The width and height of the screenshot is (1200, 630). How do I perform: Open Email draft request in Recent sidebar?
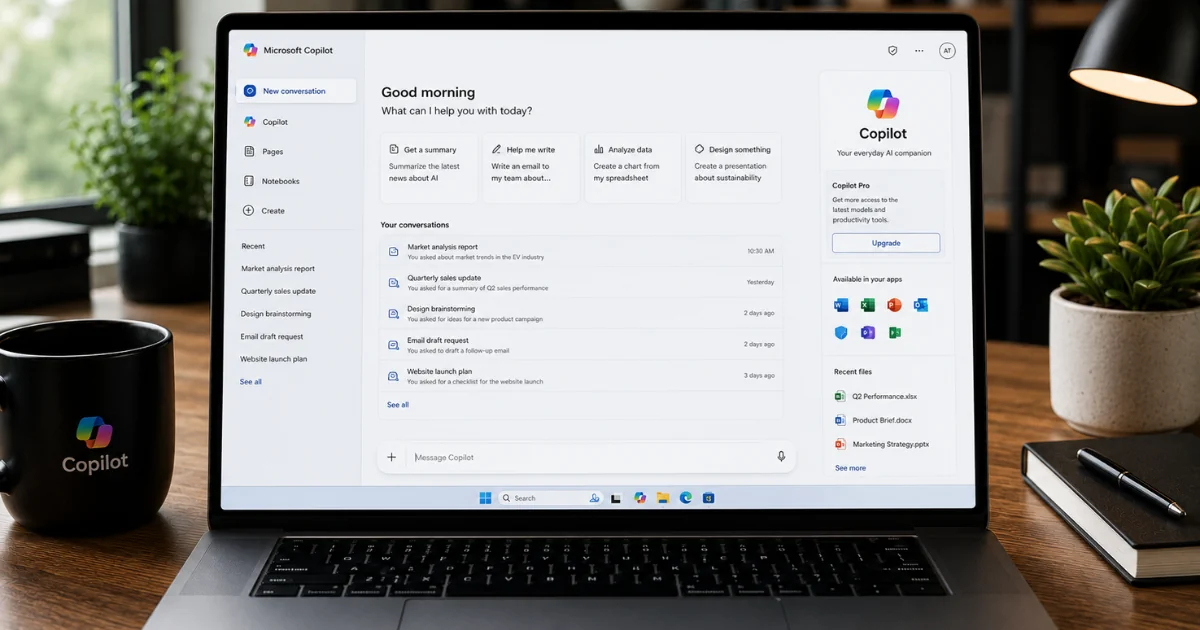(x=272, y=337)
